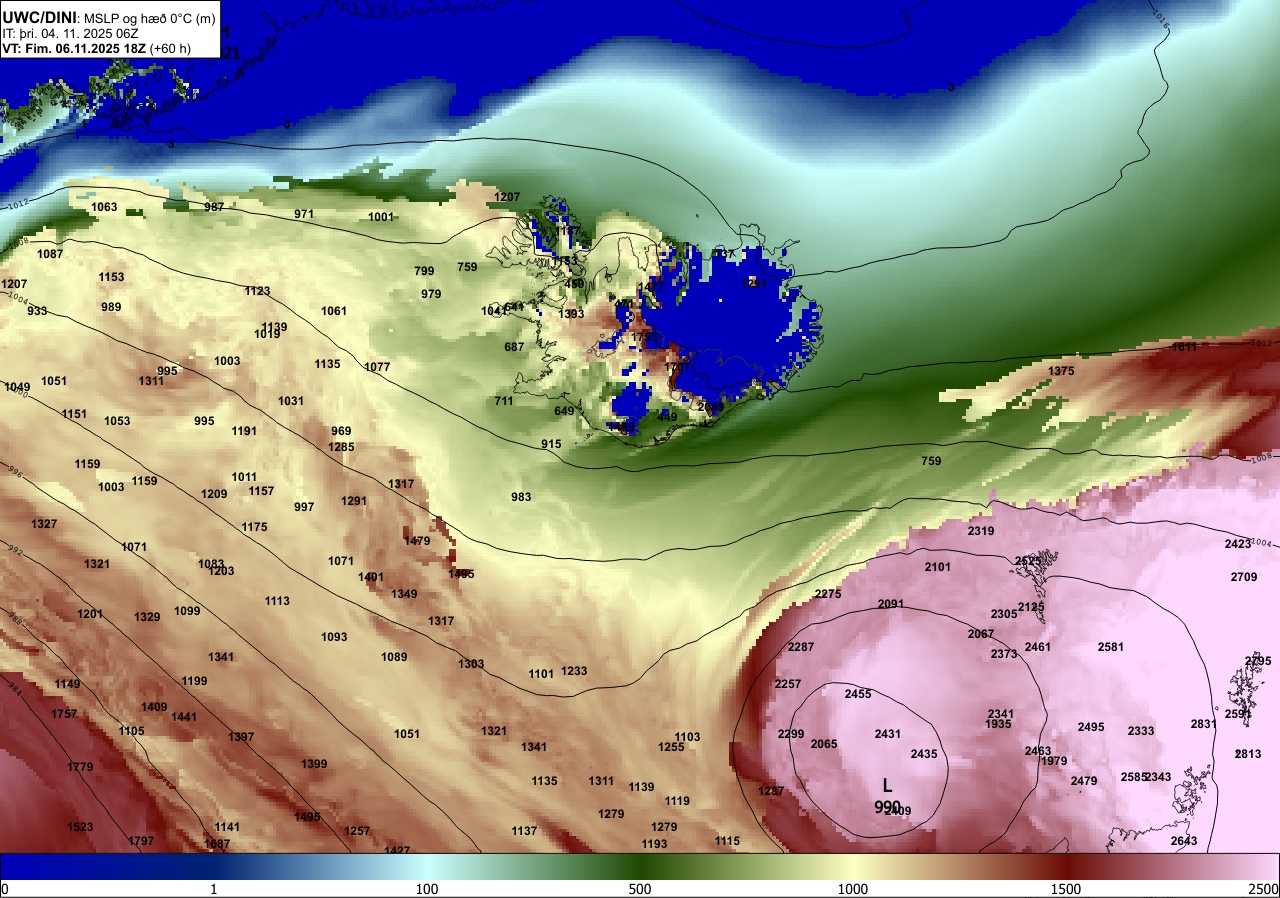Screen dimensions: 1280x898
Task: Click the height value 2065
Action: click(x=824, y=744)
